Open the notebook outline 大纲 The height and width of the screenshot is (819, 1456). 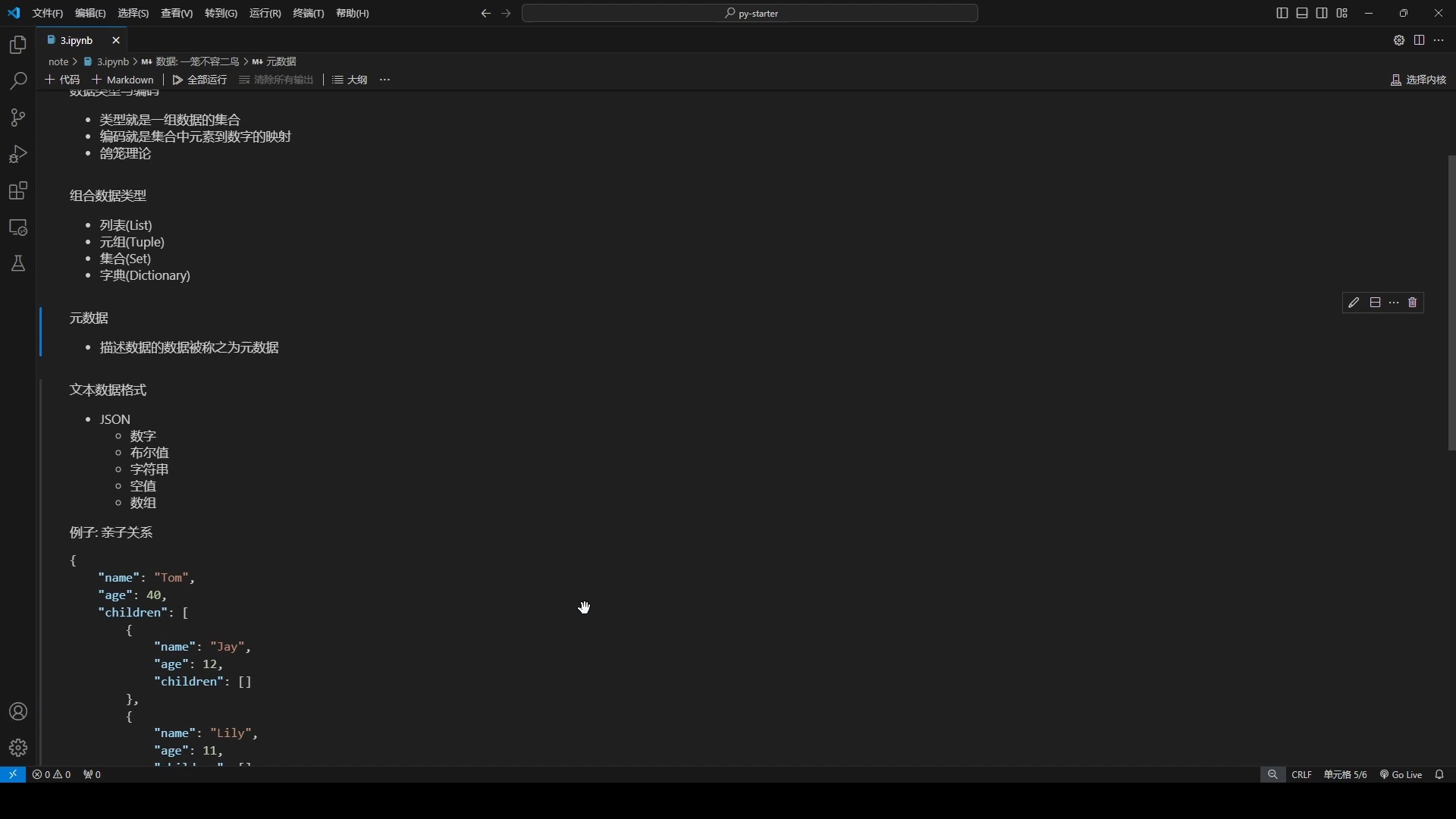[350, 80]
